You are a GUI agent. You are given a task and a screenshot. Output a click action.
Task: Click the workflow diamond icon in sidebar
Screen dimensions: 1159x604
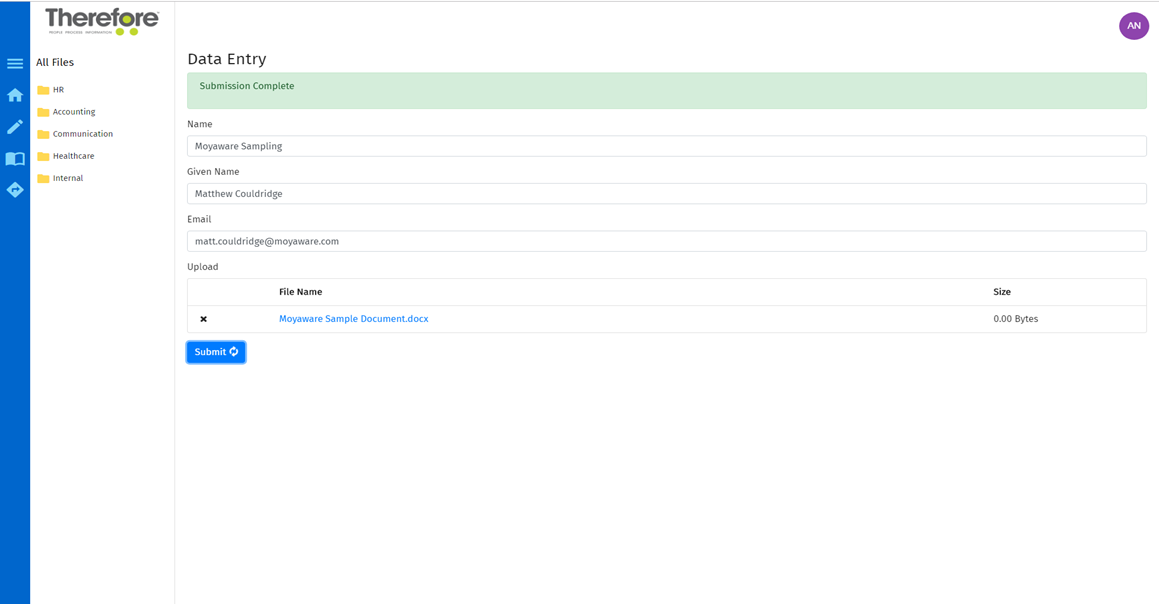[x=15, y=189]
